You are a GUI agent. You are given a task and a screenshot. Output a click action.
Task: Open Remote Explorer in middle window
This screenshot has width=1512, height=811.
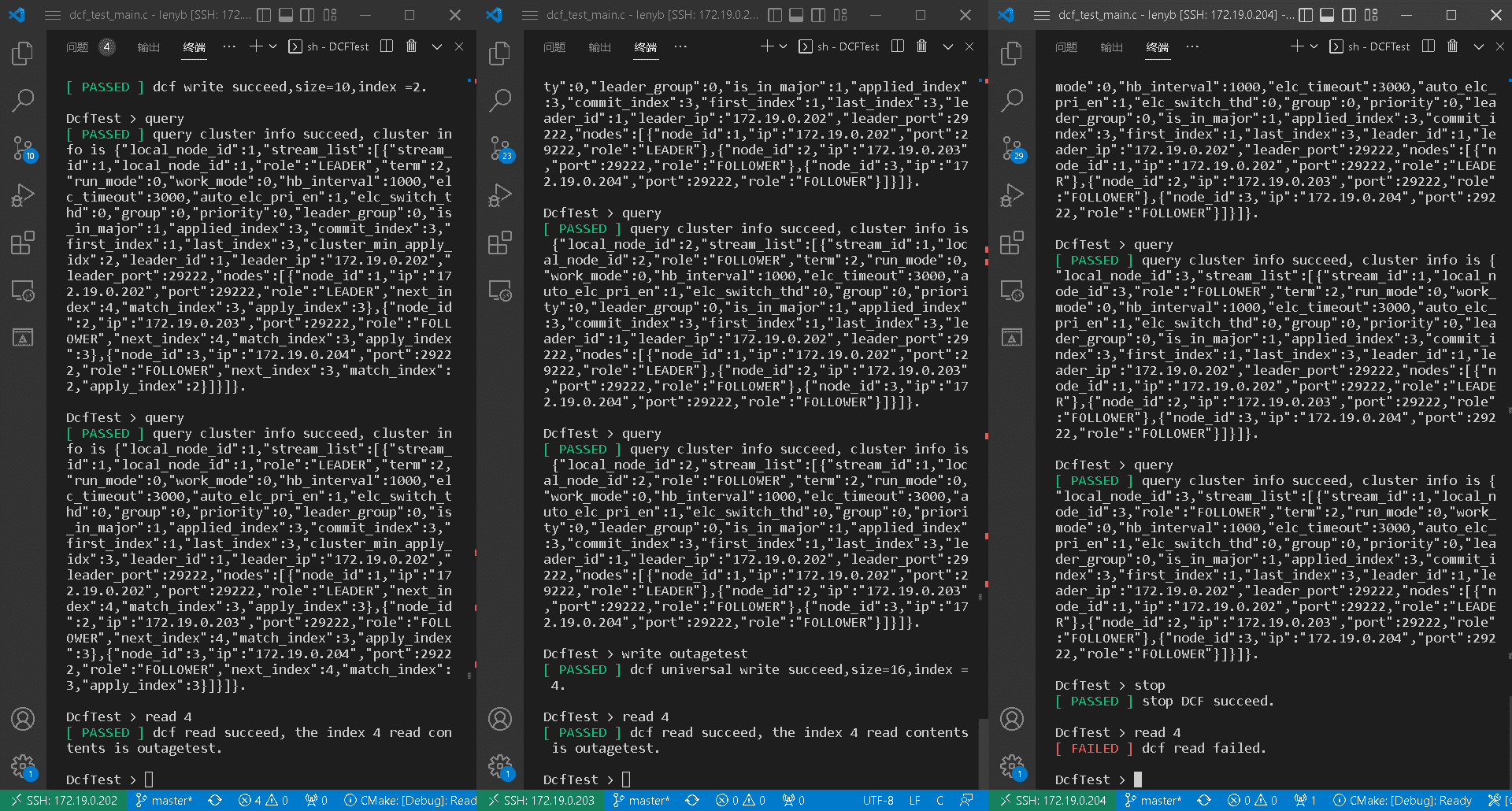click(500, 291)
